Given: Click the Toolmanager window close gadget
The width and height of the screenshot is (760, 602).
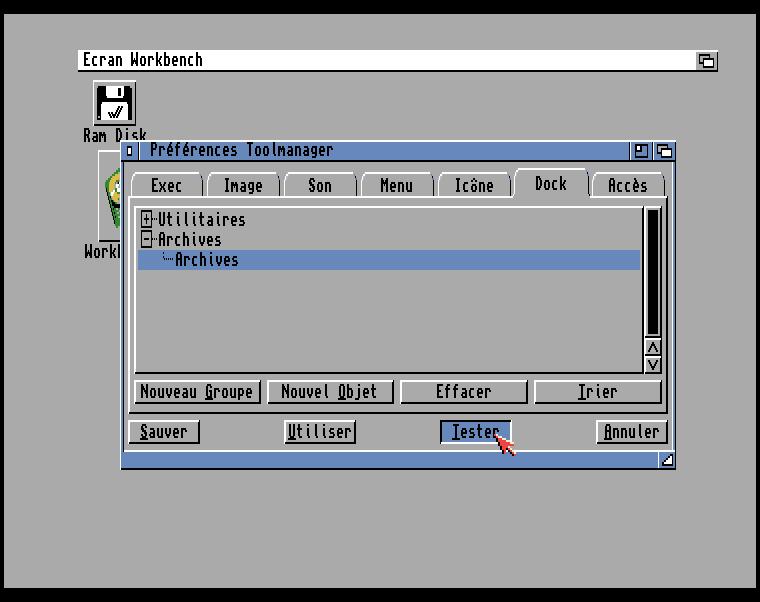Looking at the screenshot, I should pyautogui.click(x=130, y=151).
